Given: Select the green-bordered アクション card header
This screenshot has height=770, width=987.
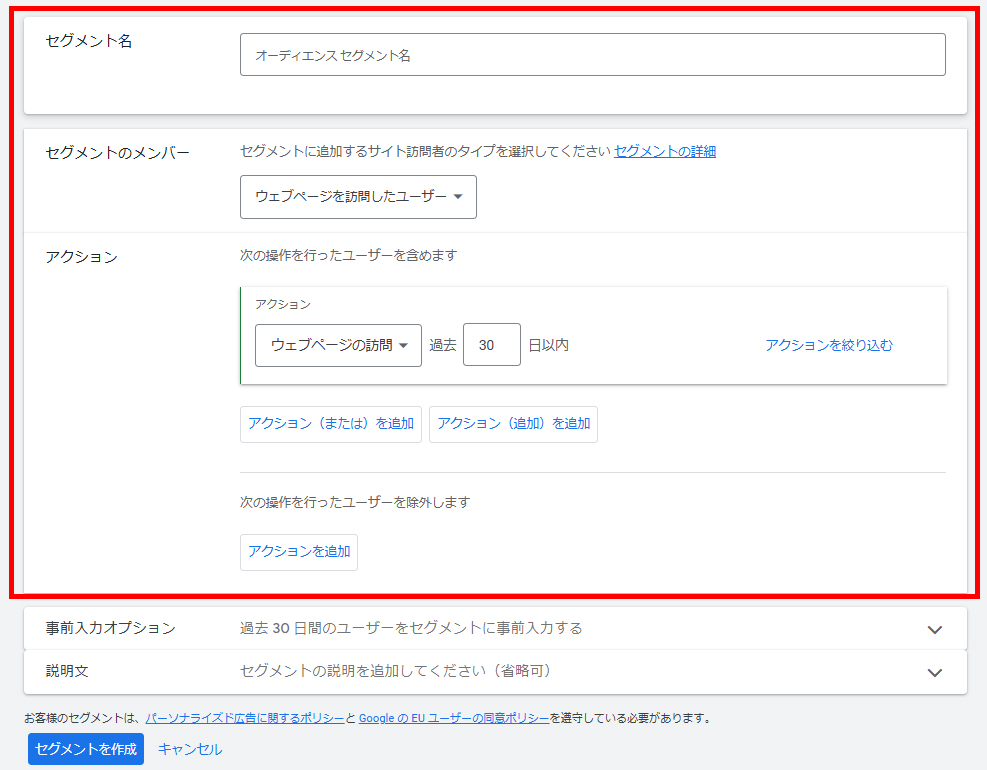Looking at the screenshot, I should 283,304.
